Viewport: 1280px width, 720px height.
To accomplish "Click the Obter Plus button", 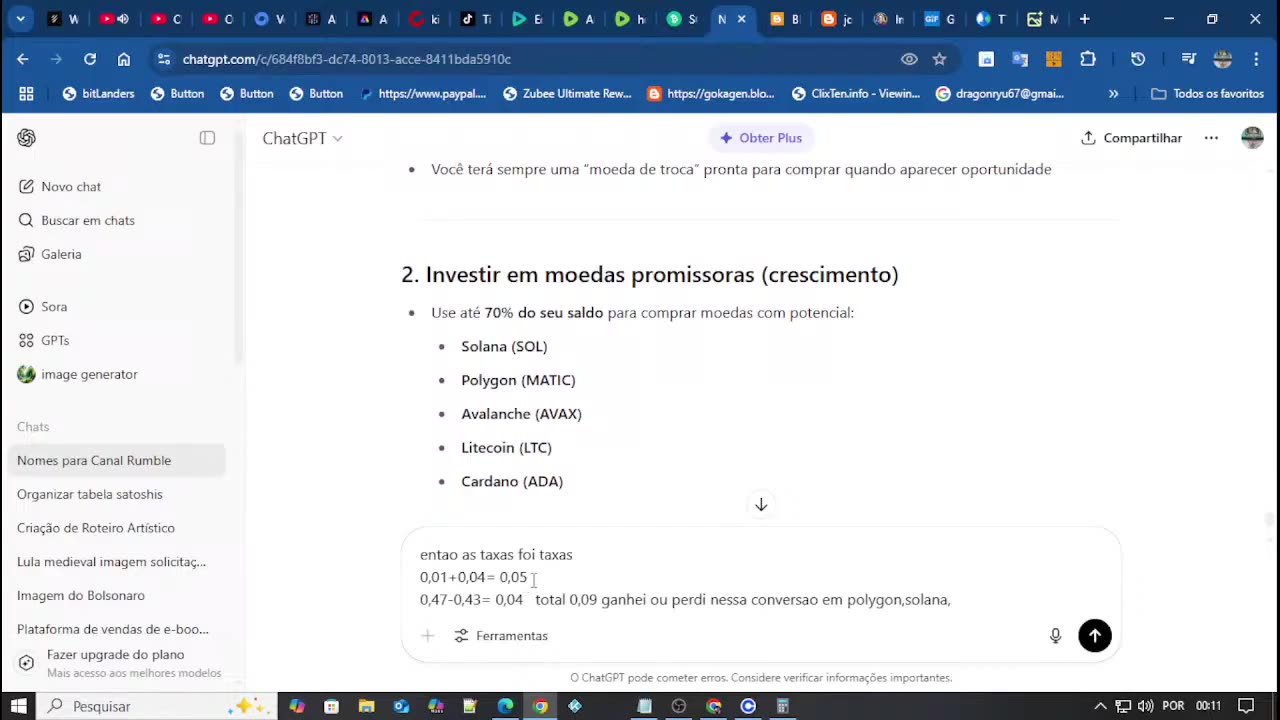I will point(761,138).
